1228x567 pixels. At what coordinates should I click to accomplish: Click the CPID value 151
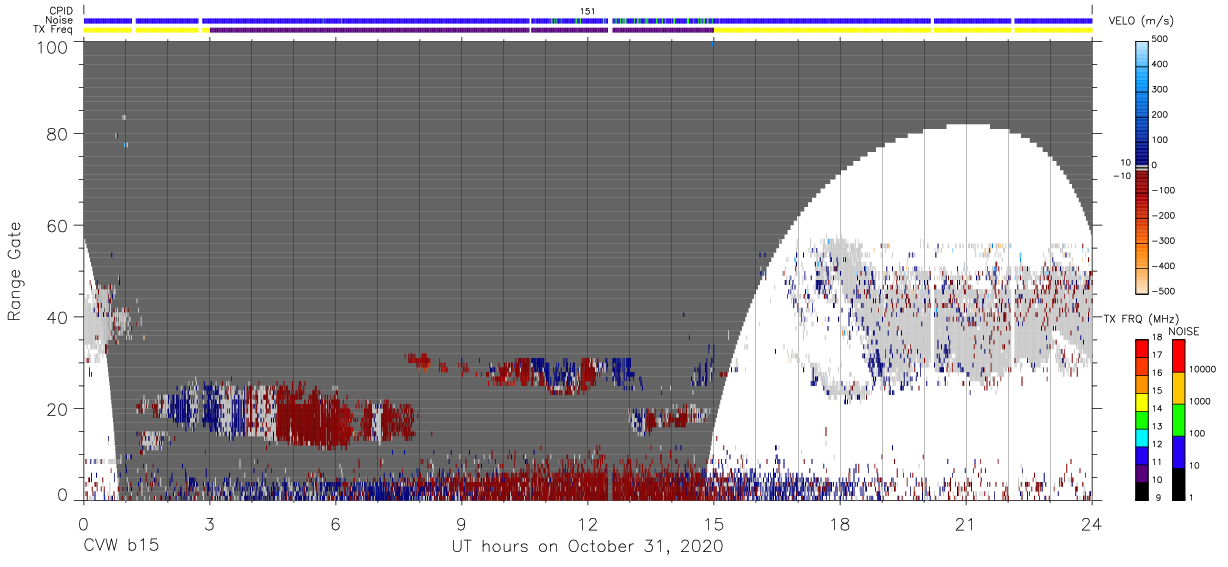[x=587, y=11]
